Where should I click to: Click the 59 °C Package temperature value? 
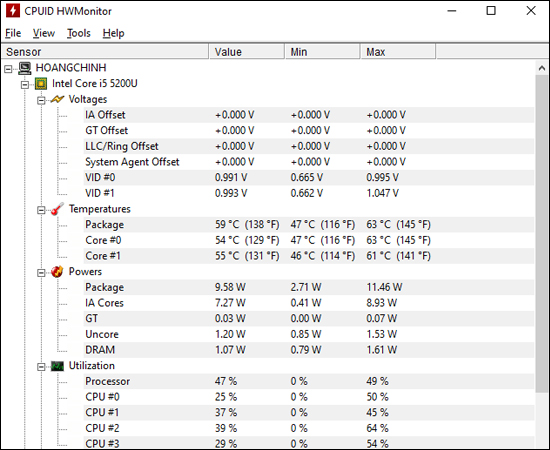pos(247,224)
